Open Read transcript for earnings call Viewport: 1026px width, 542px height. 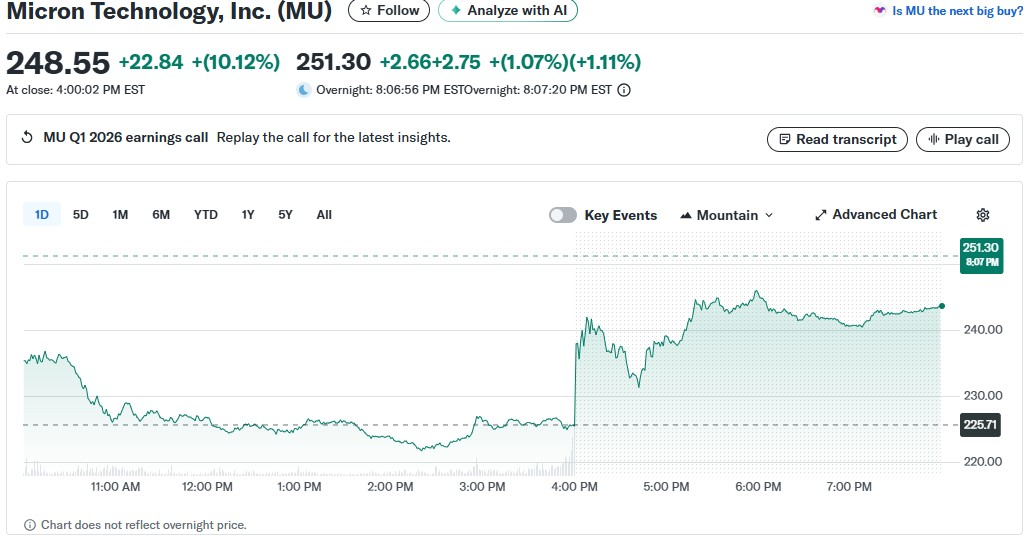click(x=837, y=139)
